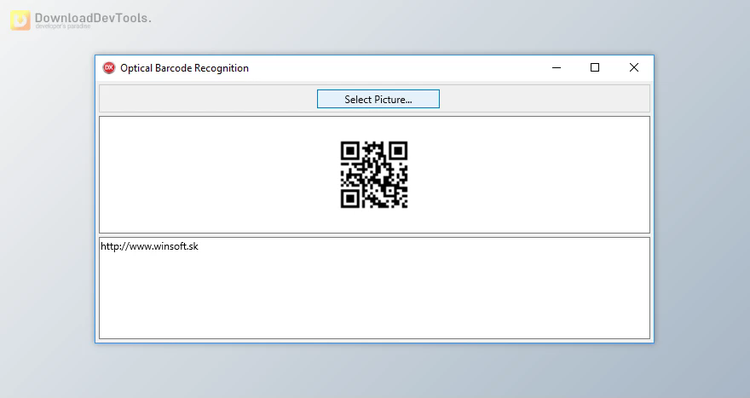
Task: Close the Optical Barcode Recognition window
Action: pos(634,68)
